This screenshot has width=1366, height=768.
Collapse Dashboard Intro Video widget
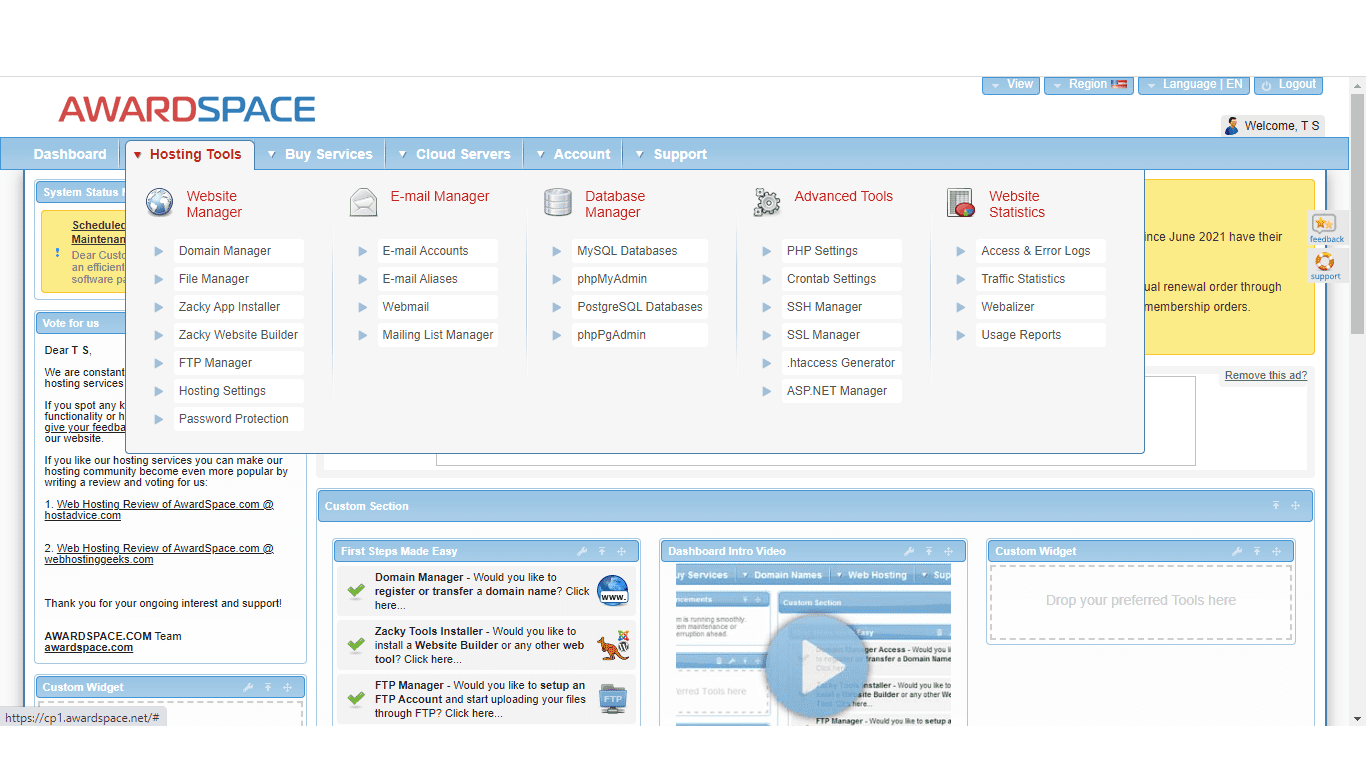point(929,552)
